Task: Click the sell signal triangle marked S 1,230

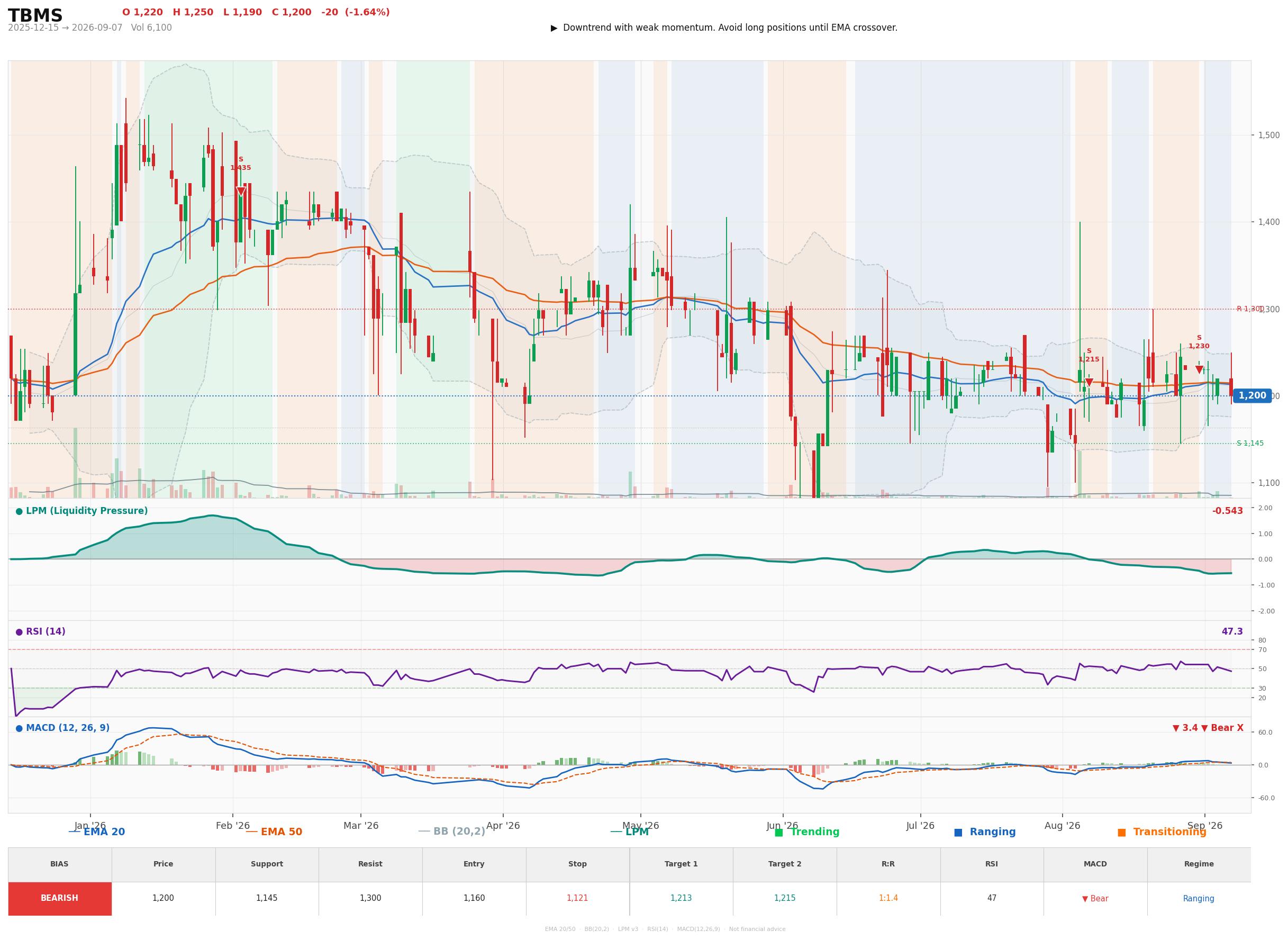Action: click(1199, 370)
